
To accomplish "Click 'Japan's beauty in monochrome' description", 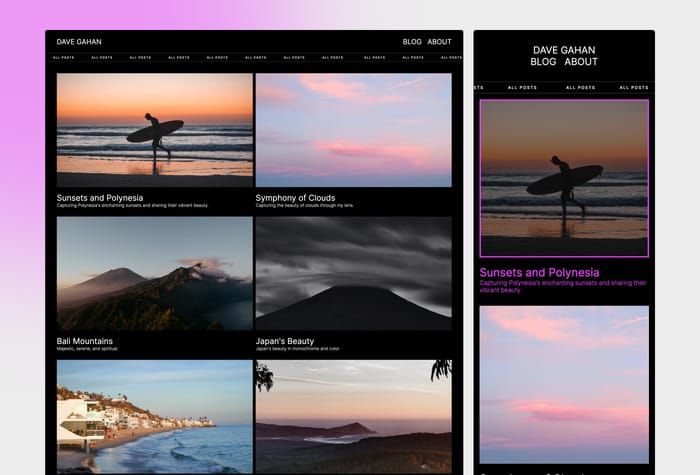I will tap(298, 349).
